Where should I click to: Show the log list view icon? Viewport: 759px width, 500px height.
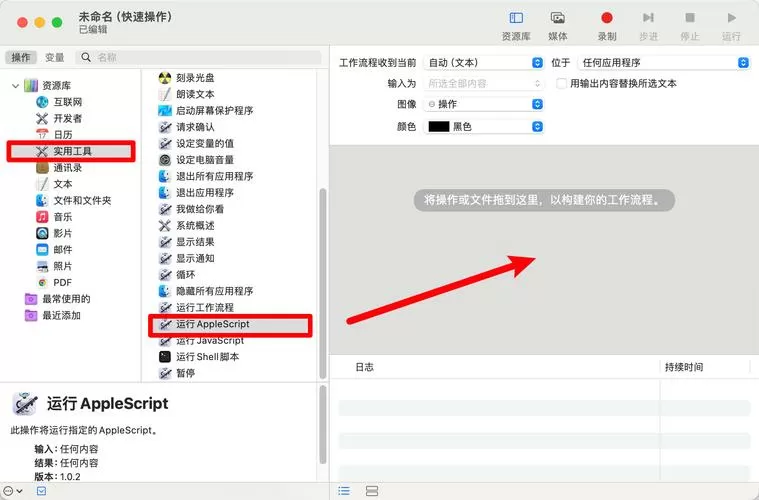[x=344, y=491]
